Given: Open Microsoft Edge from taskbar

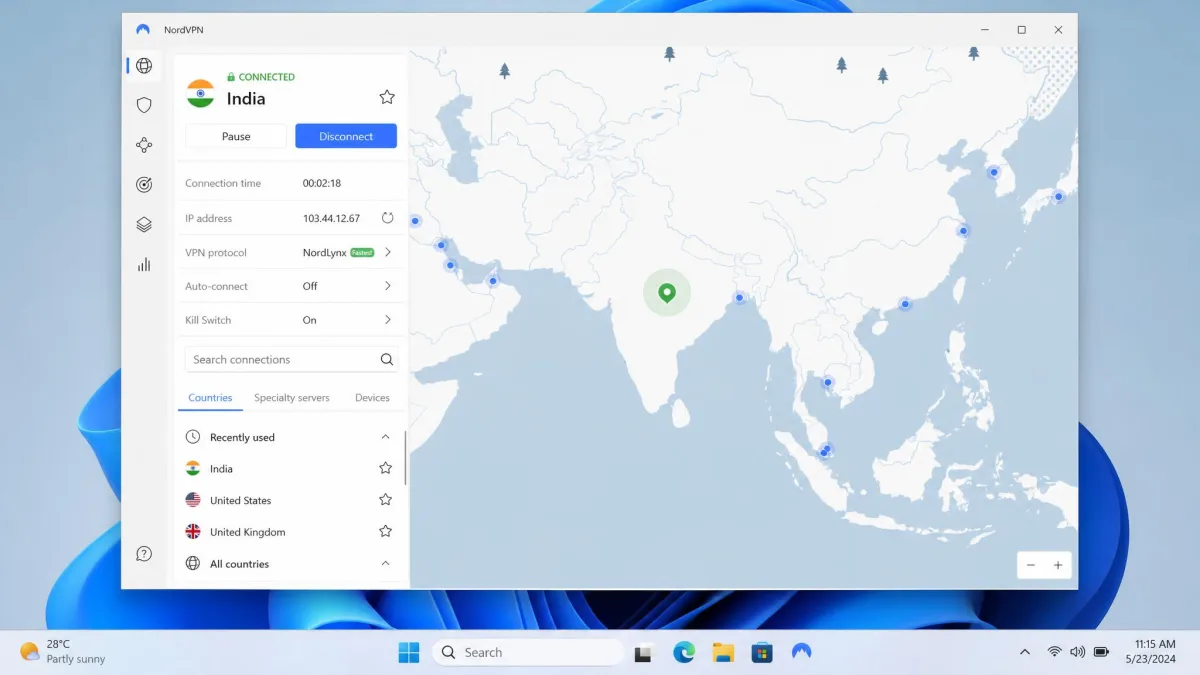Looking at the screenshot, I should point(684,652).
